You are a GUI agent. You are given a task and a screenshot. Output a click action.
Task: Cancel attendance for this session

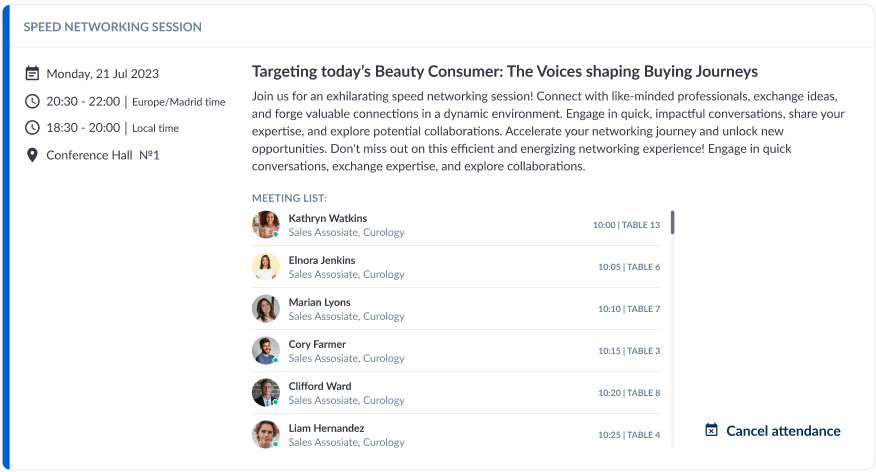coord(782,431)
